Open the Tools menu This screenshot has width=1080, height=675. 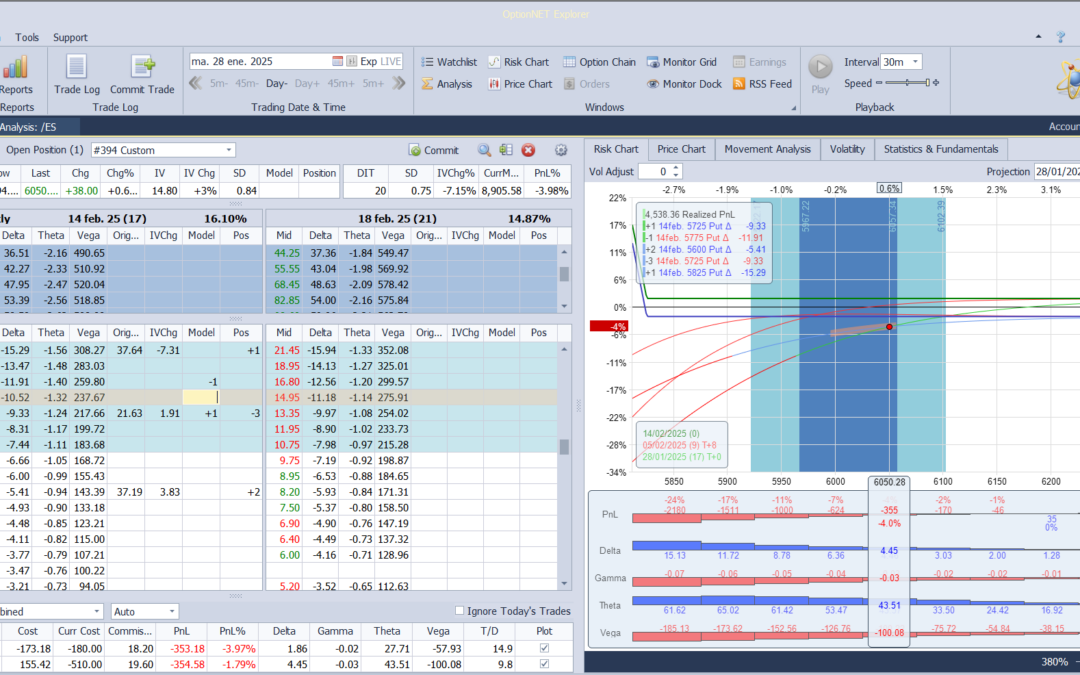pyautogui.click(x=27, y=37)
